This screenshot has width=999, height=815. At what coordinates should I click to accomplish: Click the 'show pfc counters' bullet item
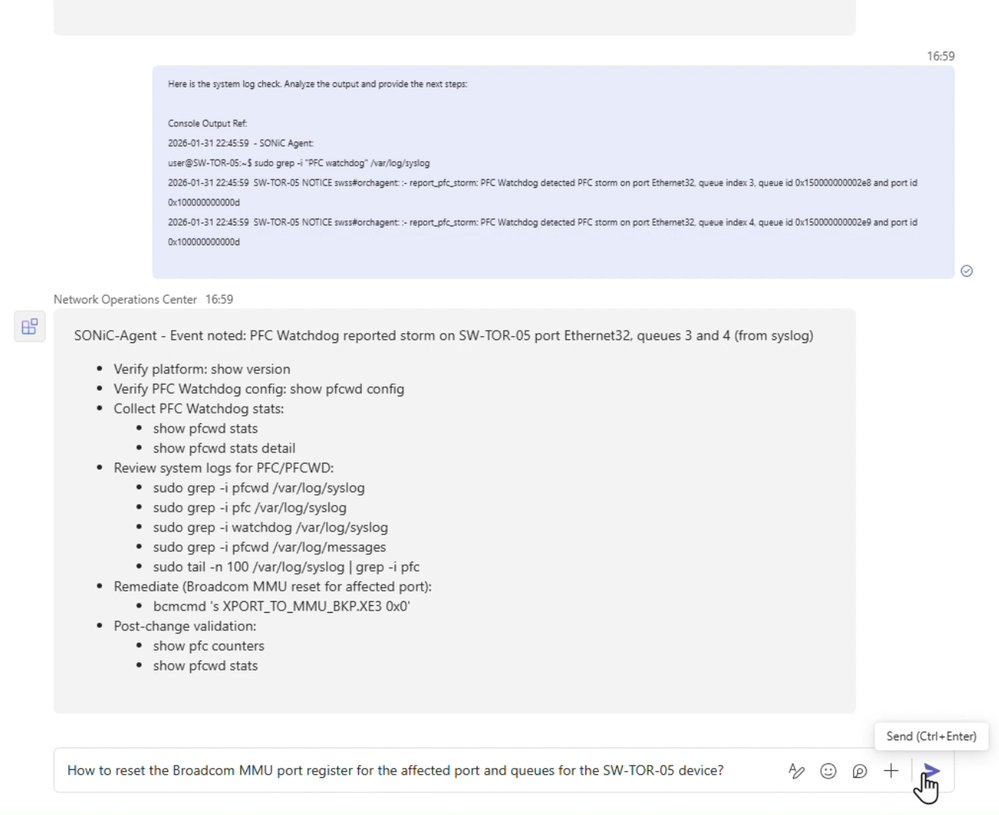[x=208, y=645]
